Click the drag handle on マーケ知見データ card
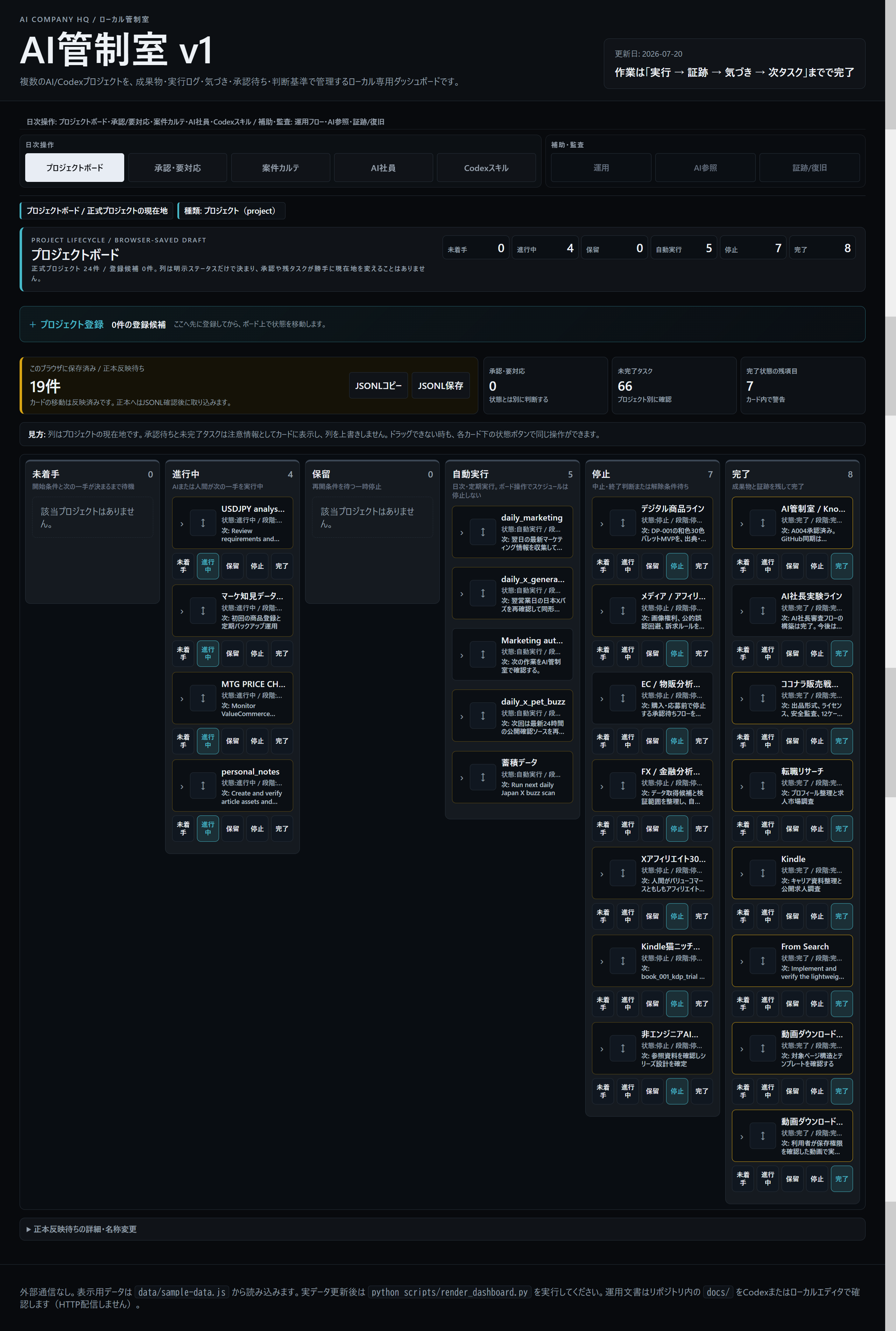This screenshot has height=1331, width=896. 203,611
